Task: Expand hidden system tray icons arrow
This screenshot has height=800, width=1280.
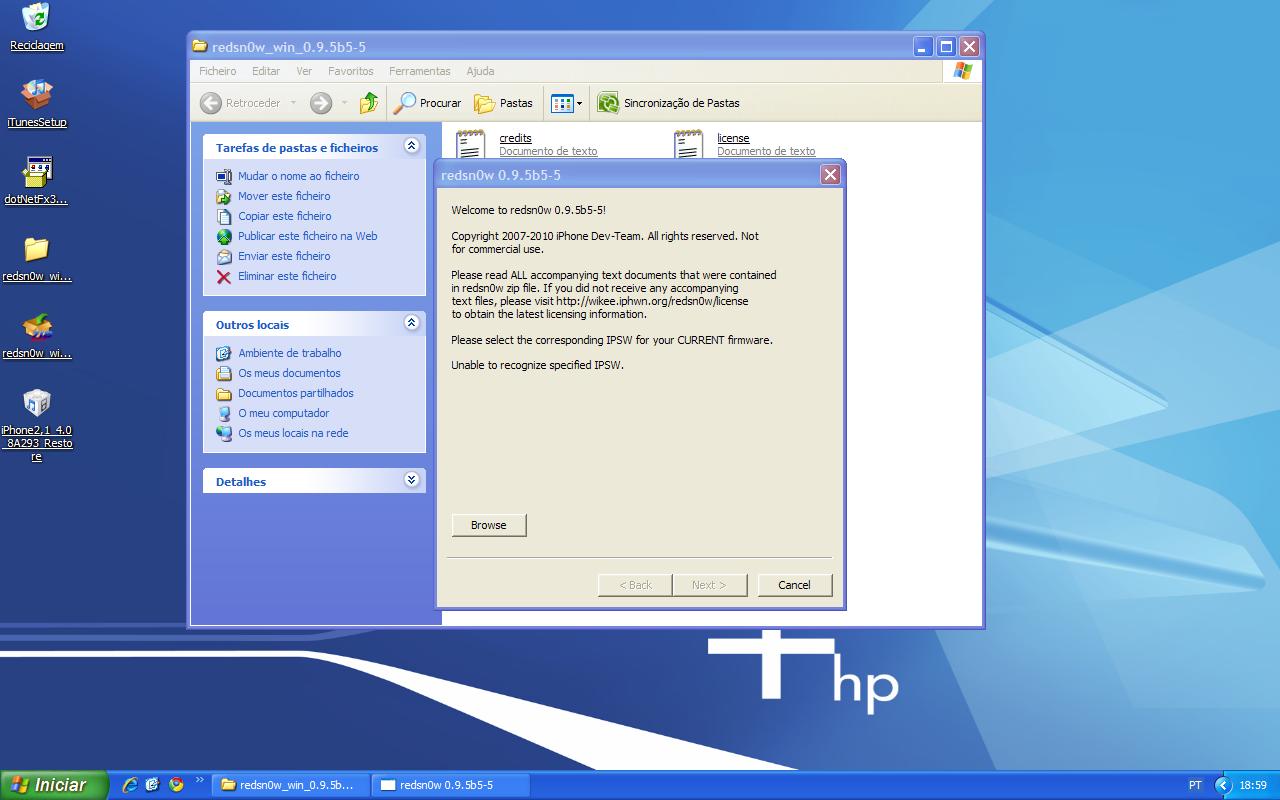Action: (1223, 785)
